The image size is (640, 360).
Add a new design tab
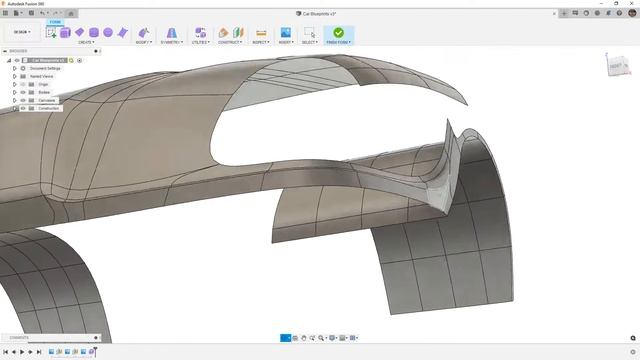(564, 13)
